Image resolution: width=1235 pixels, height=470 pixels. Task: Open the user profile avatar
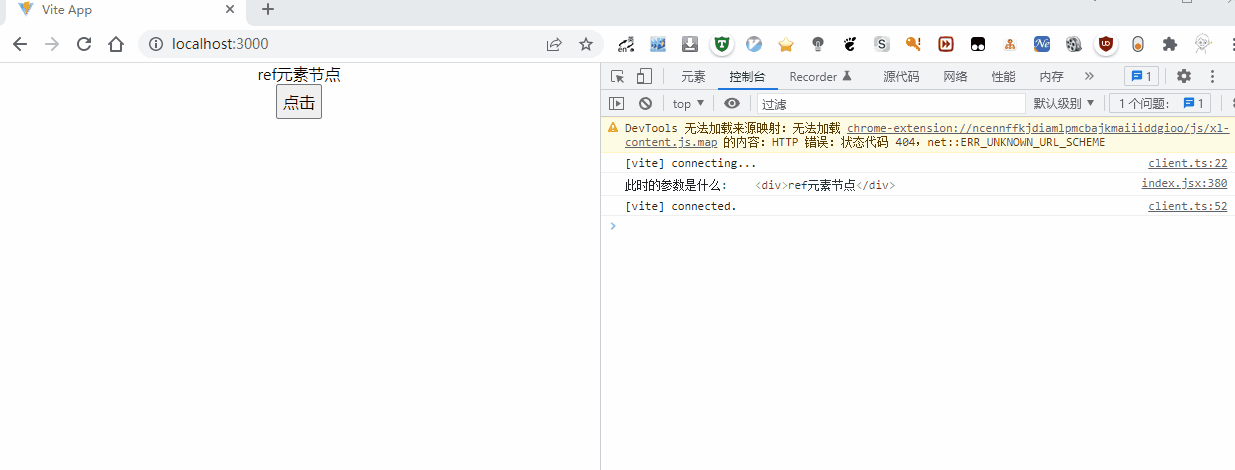click(x=1203, y=44)
